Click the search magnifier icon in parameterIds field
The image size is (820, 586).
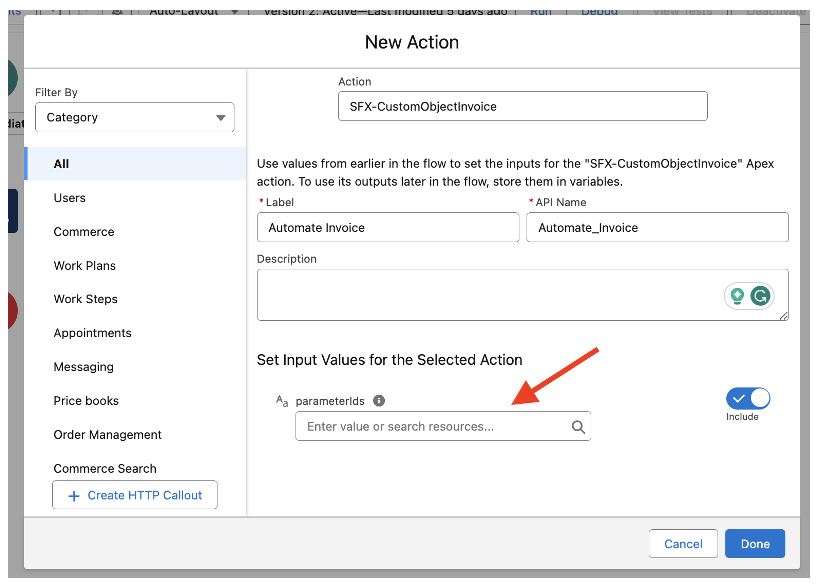tap(578, 427)
